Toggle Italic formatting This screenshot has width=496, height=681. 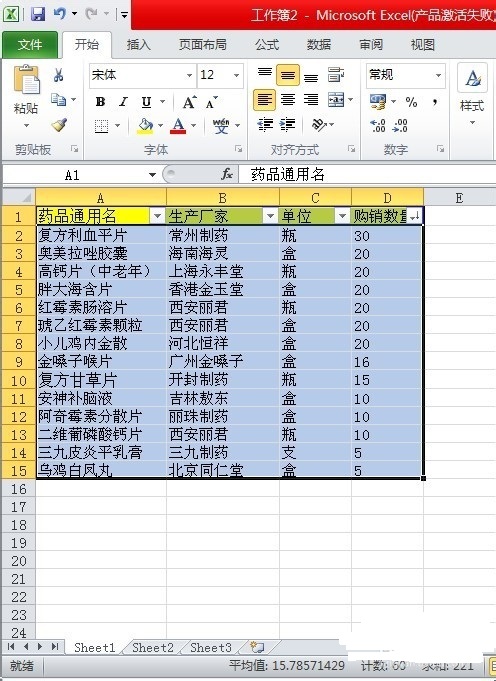tap(124, 102)
